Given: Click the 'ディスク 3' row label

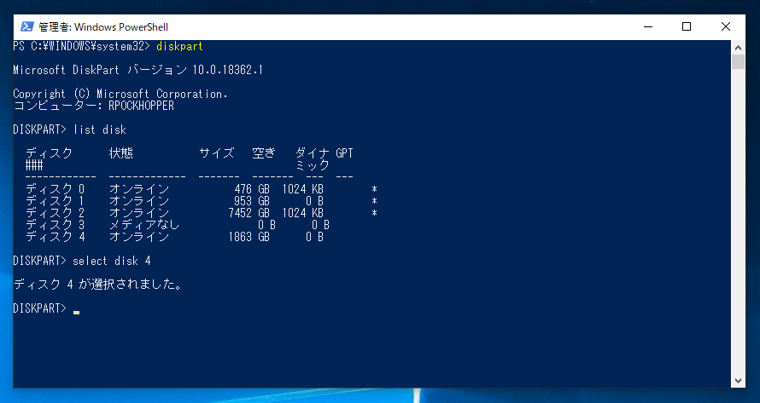Looking at the screenshot, I should pyautogui.click(x=55, y=225).
